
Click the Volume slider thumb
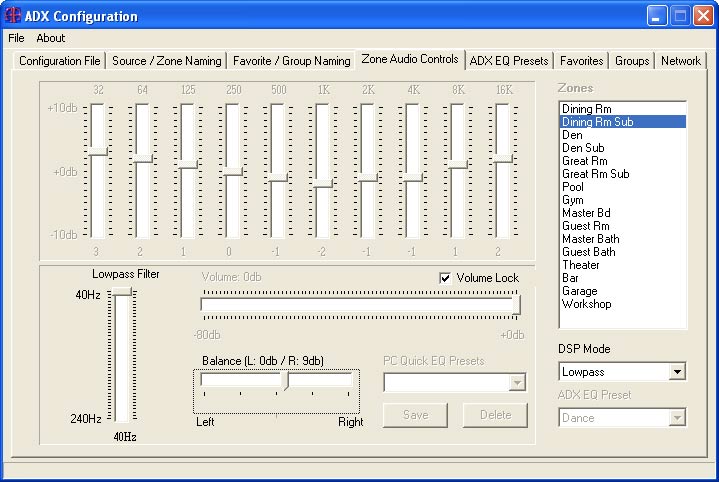coord(516,305)
